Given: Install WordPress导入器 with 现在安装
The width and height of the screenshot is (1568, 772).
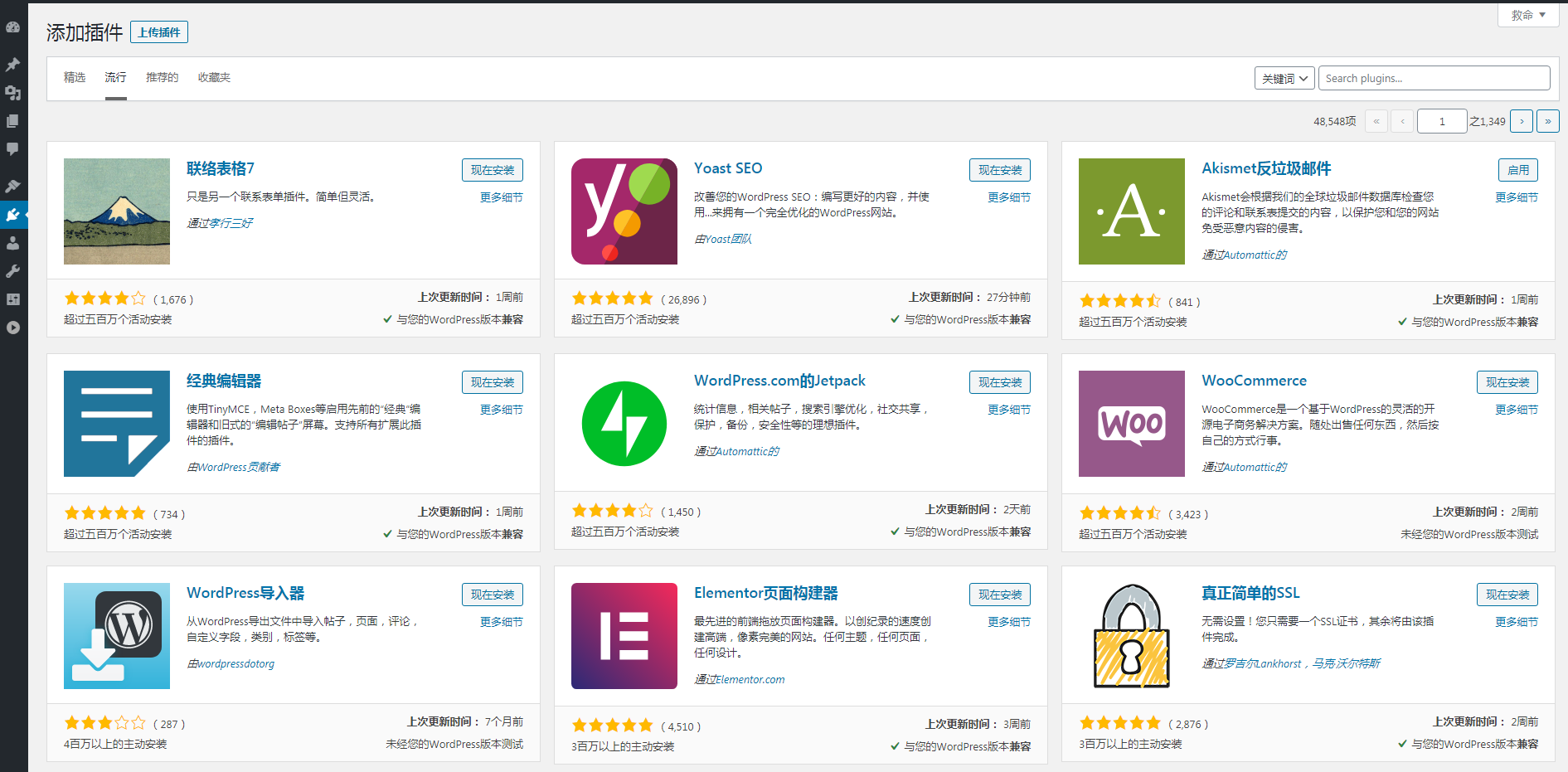Looking at the screenshot, I should coord(493,595).
